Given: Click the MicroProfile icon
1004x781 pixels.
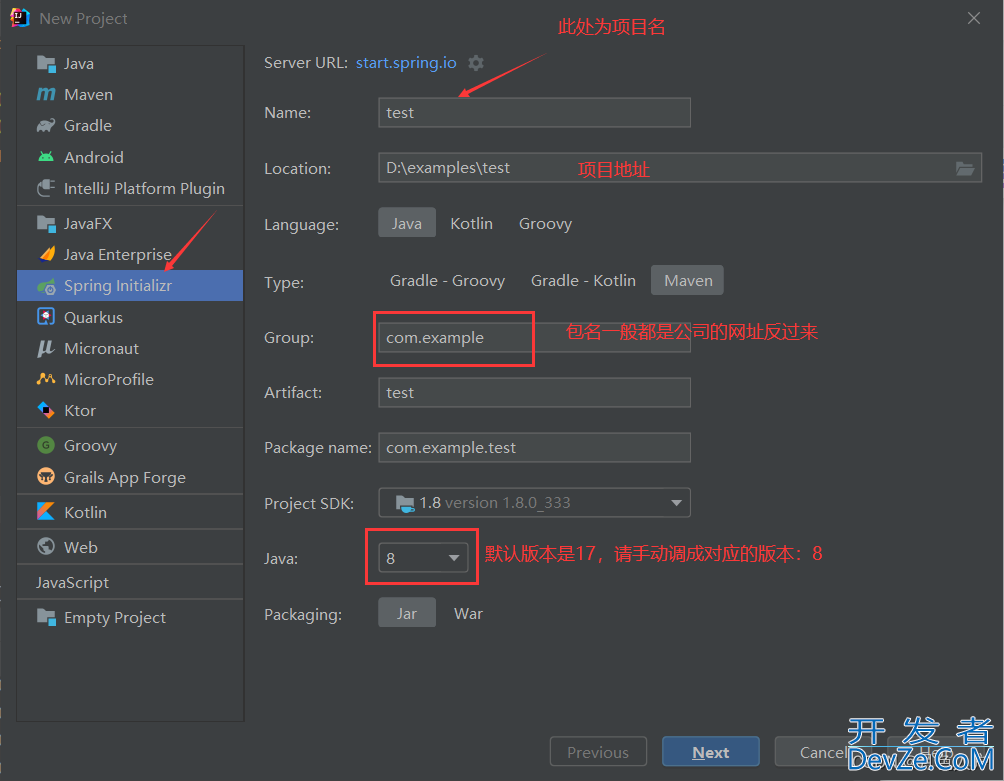Looking at the screenshot, I should click(46, 379).
